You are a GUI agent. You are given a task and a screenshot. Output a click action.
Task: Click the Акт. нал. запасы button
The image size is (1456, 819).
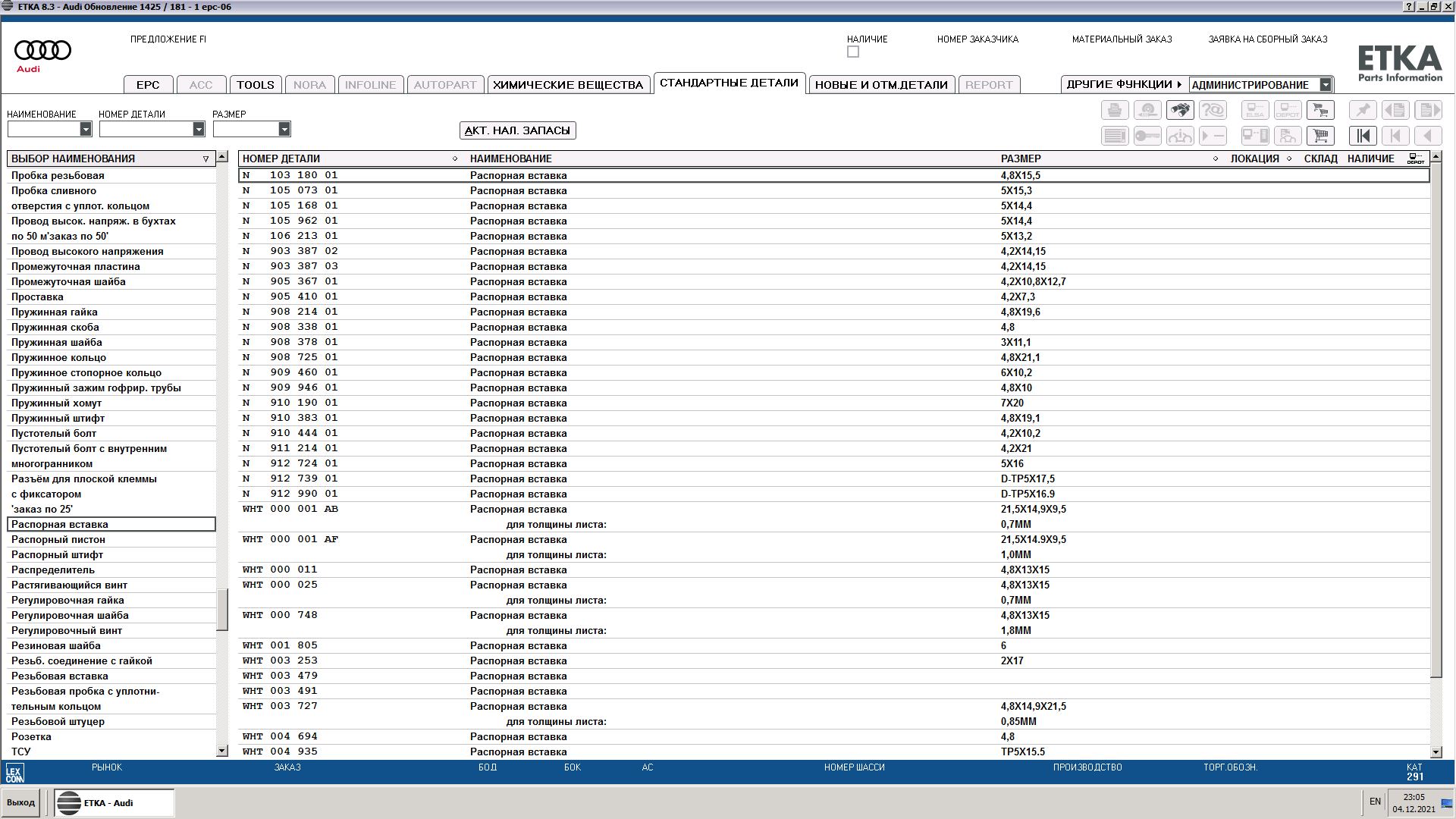coord(517,130)
